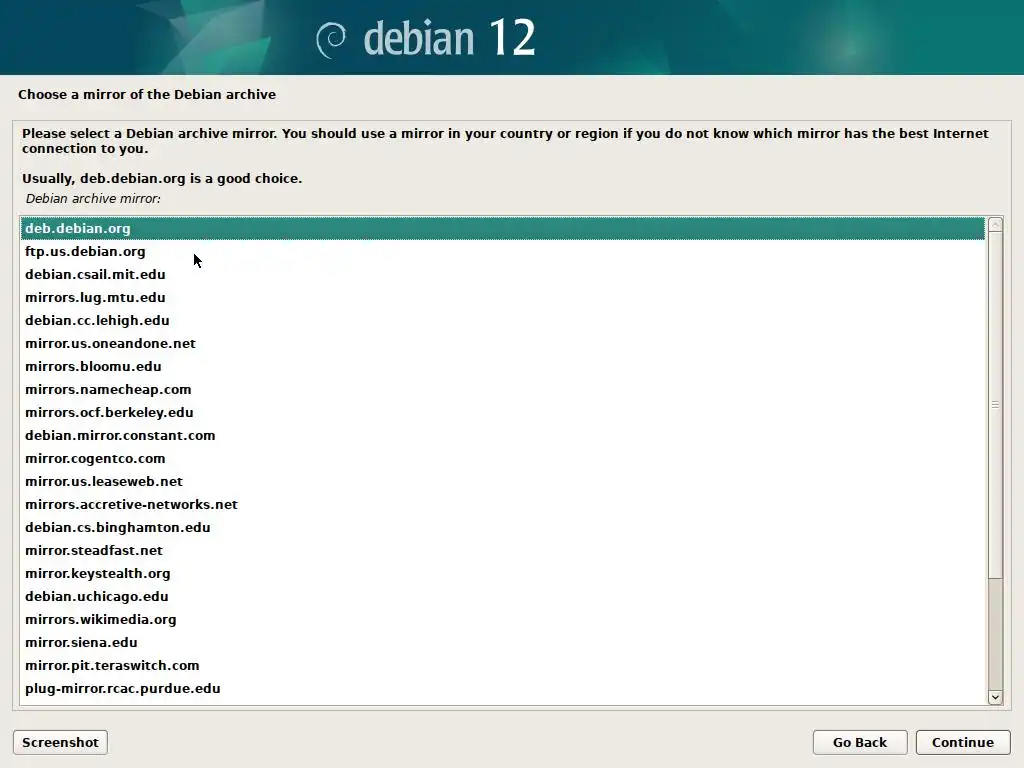Click the scrollbar down arrow
This screenshot has width=1024, height=768.
coord(995,697)
